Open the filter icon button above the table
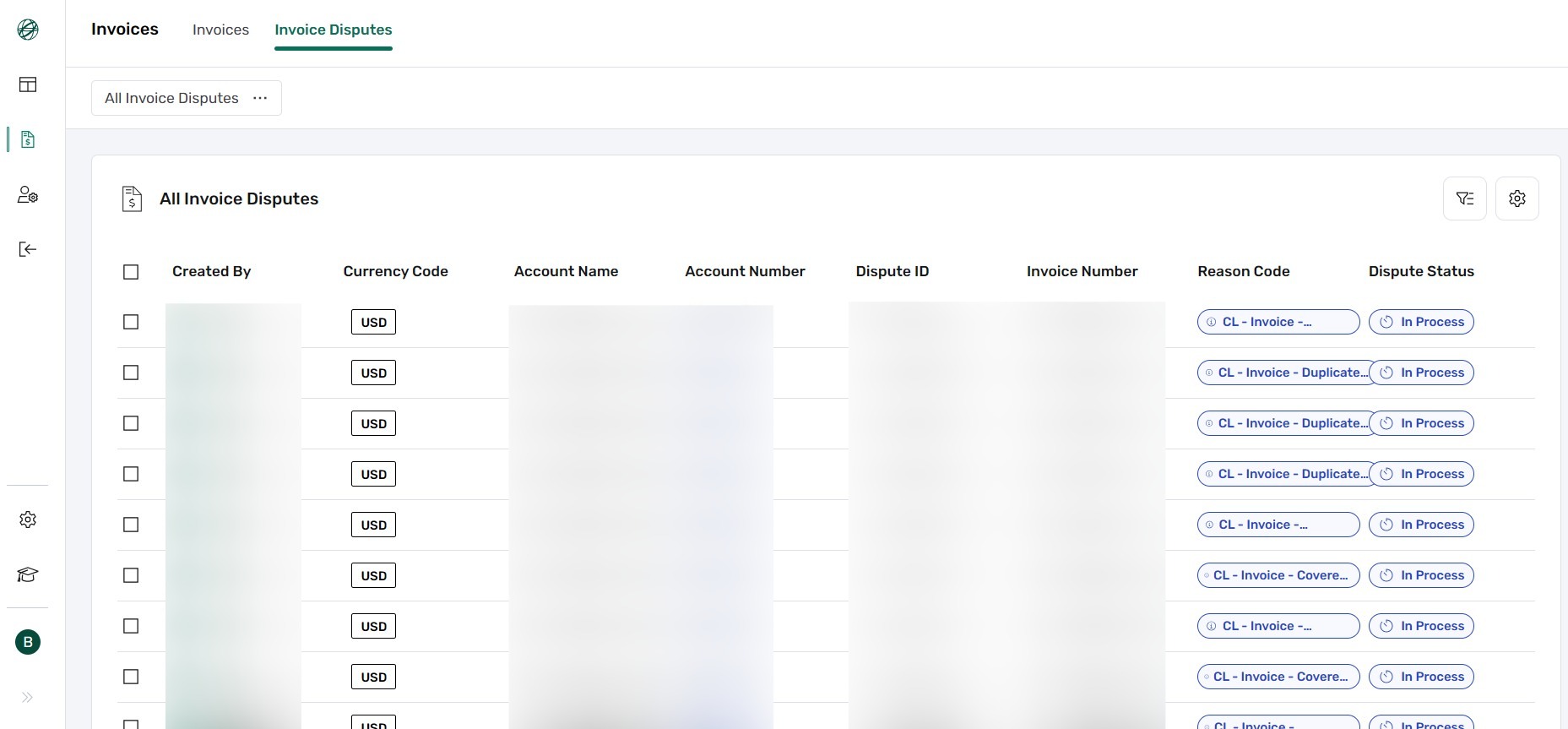This screenshot has height=729, width=1568. [1465, 199]
